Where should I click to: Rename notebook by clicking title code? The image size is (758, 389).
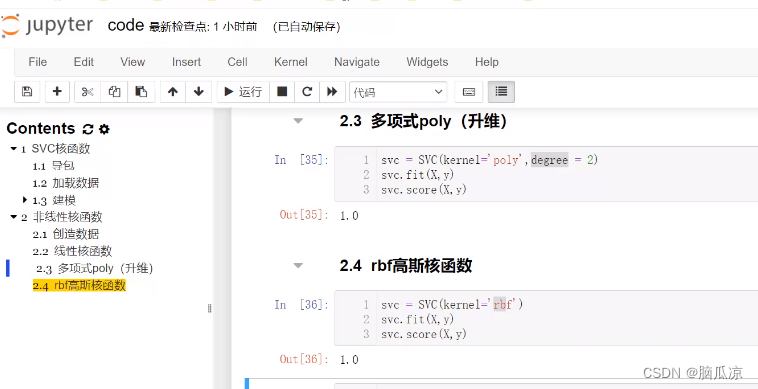126,25
